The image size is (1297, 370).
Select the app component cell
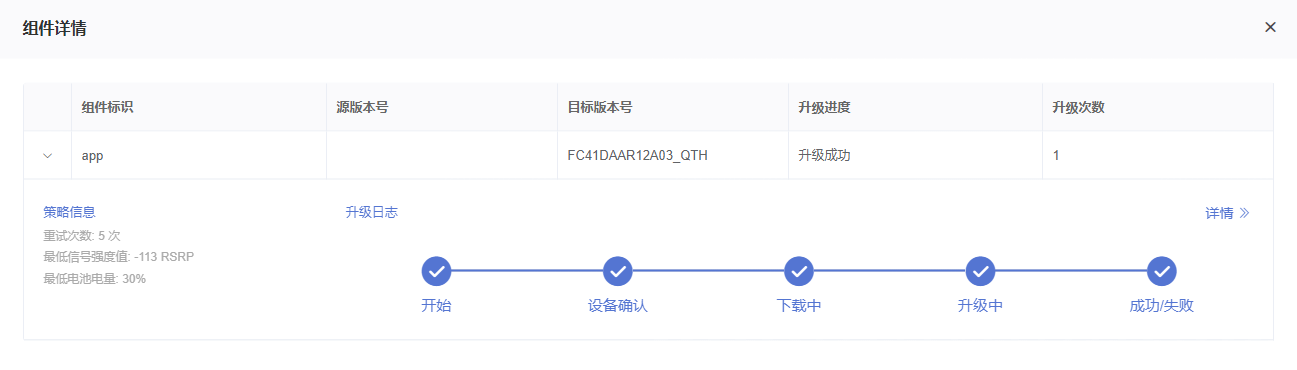pos(198,156)
